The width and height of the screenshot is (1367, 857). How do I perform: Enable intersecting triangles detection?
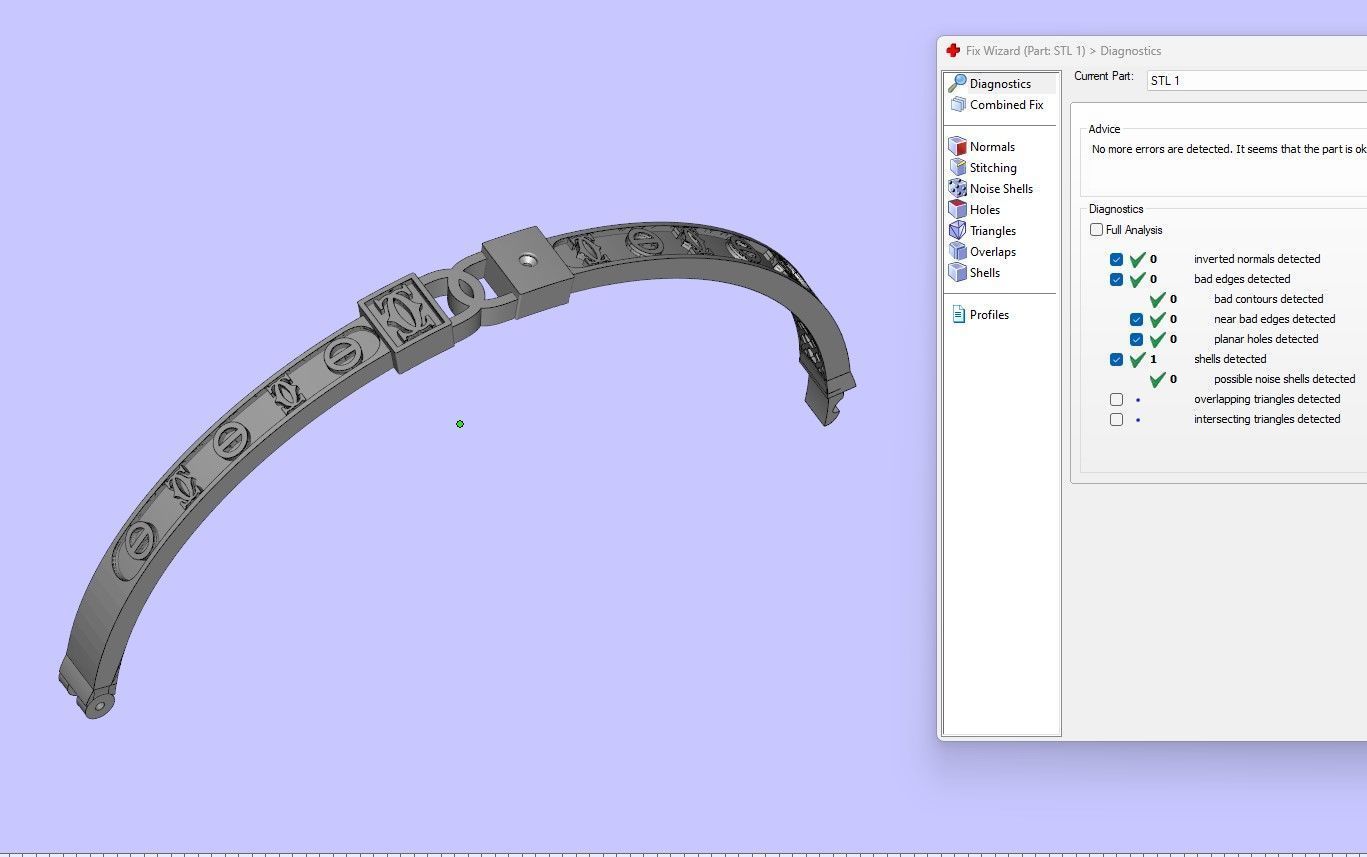coord(1117,419)
